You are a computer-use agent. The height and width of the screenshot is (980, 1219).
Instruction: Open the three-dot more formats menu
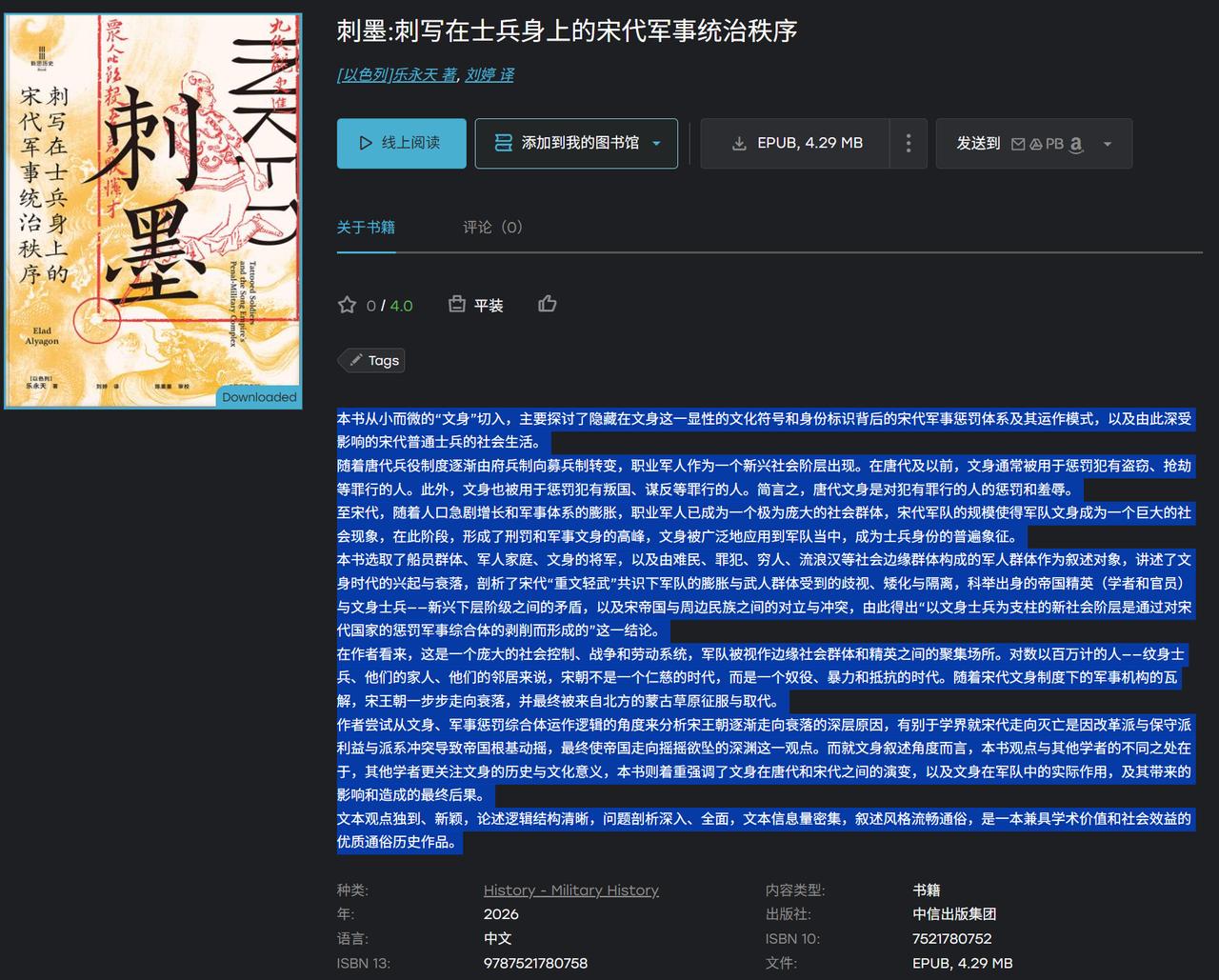pyautogui.click(x=909, y=144)
